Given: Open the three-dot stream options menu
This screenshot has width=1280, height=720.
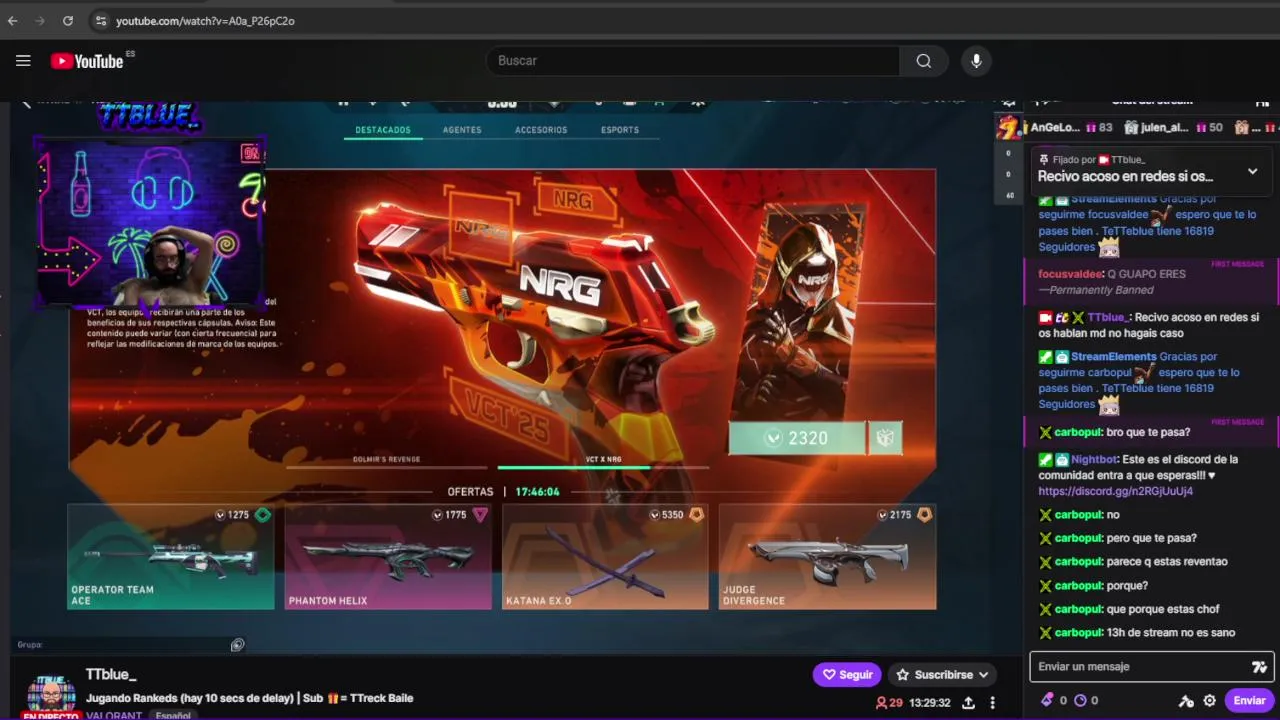Looking at the screenshot, I should coord(992,703).
